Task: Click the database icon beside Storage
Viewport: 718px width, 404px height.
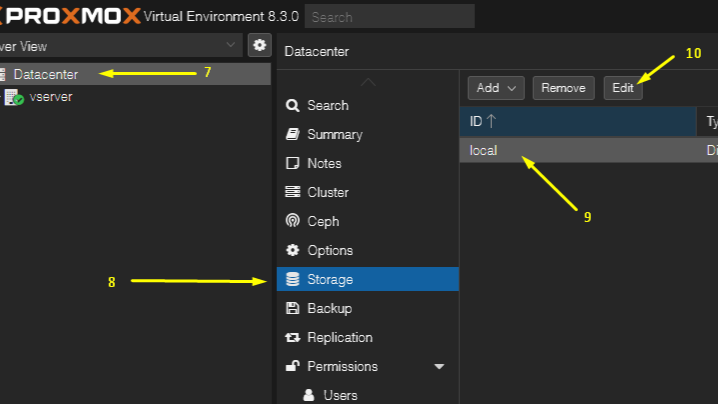Action: [x=293, y=279]
